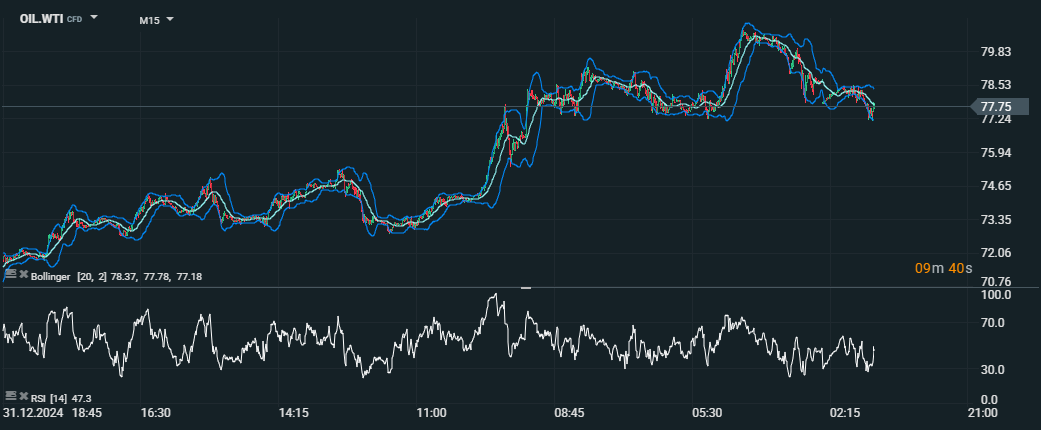Viewport: 1041px width, 430px height.
Task: Remove the Bollinger indicator with X icon
Action: click(23, 275)
